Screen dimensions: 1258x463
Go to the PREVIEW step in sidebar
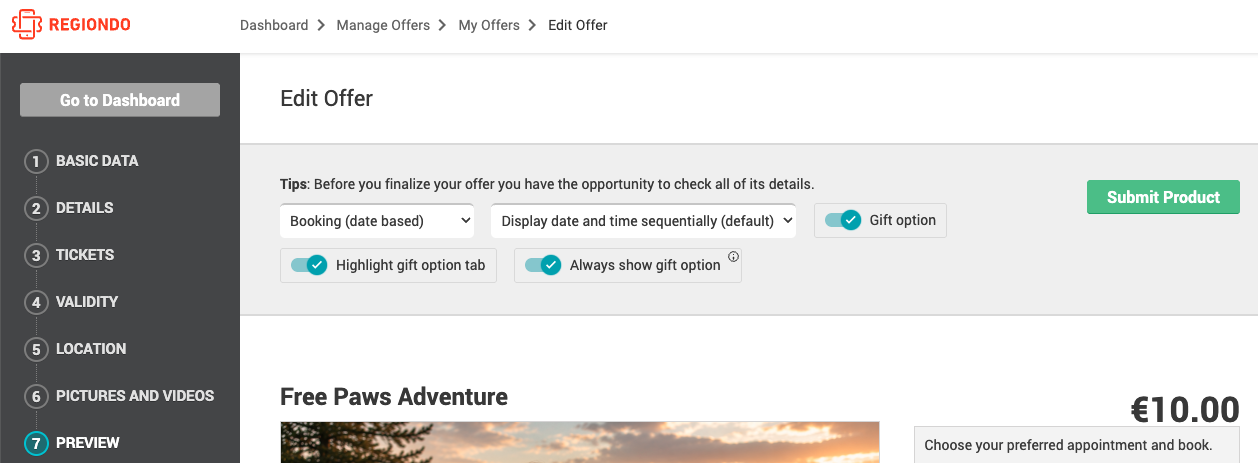[88, 443]
